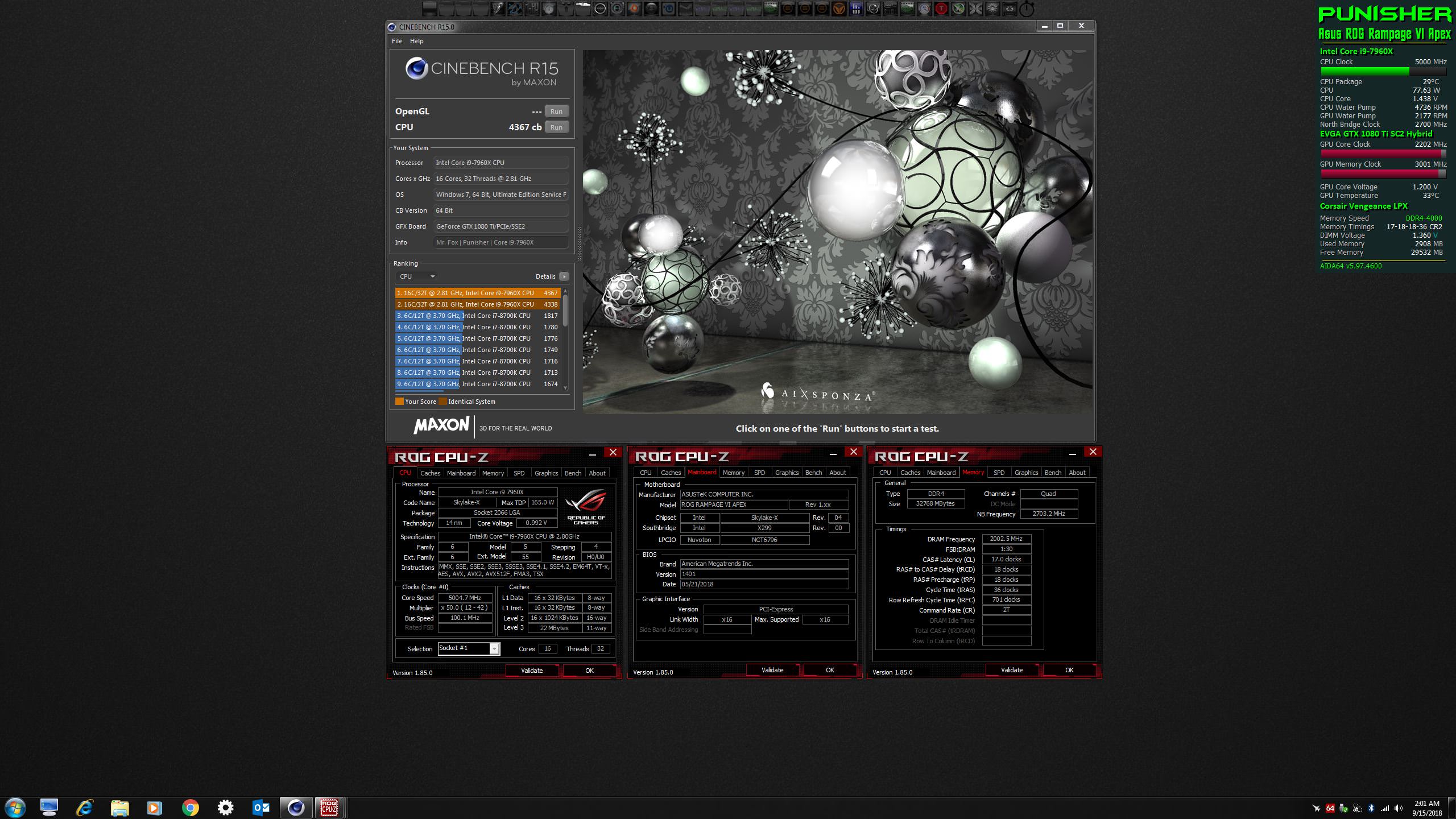Expand the Details arrow in Ranking
This screenshot has width=1456, height=819.
(x=564, y=276)
